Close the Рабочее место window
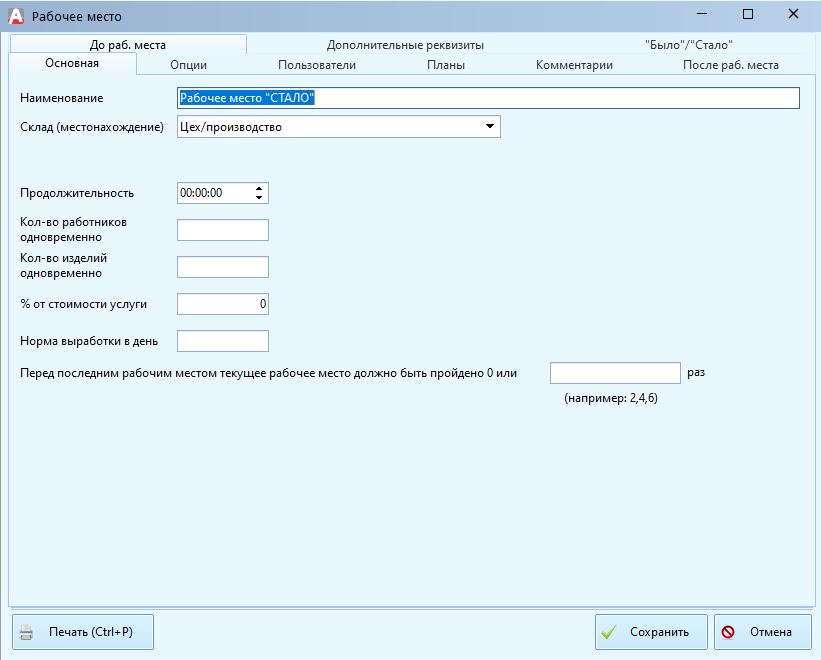This screenshot has width=821, height=660. coord(793,14)
